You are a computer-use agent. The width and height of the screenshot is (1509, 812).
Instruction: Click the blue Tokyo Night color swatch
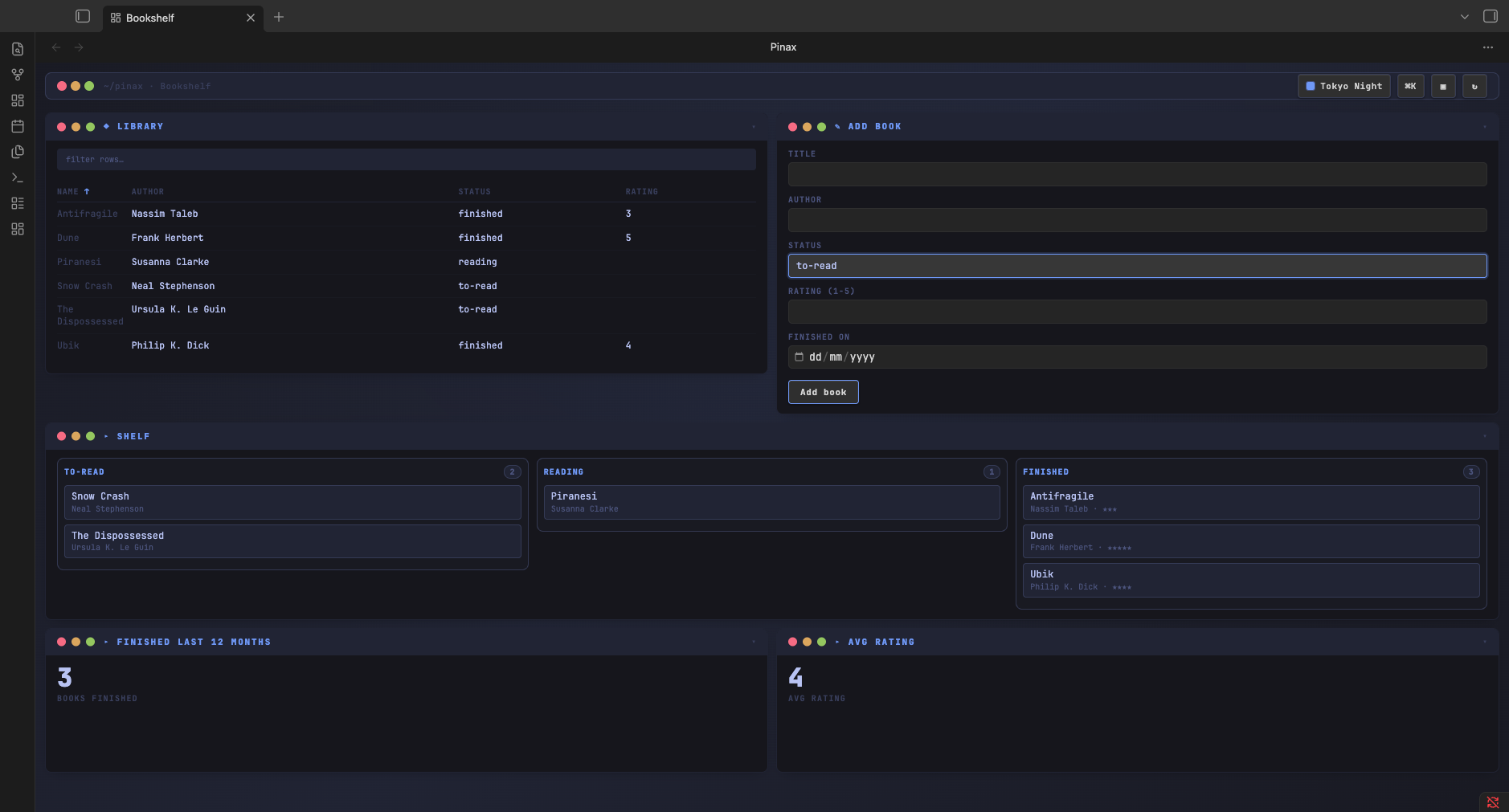pyautogui.click(x=1311, y=86)
